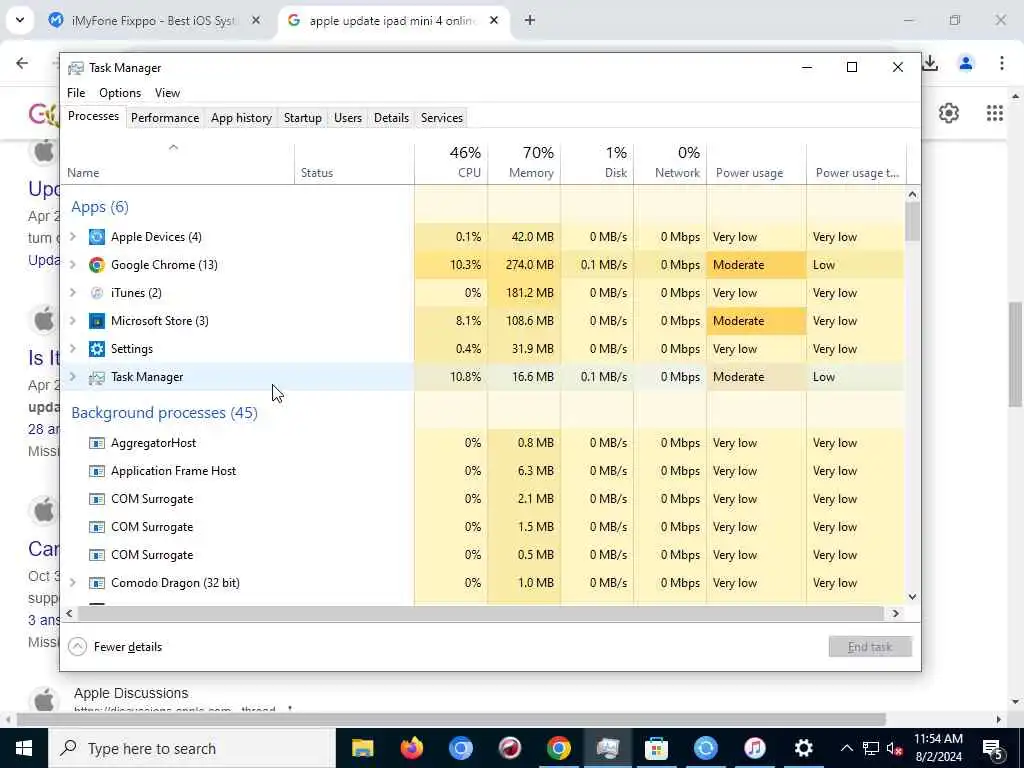1024x768 pixels.
Task: Sort processes by the CPU column
Action: [451, 163]
